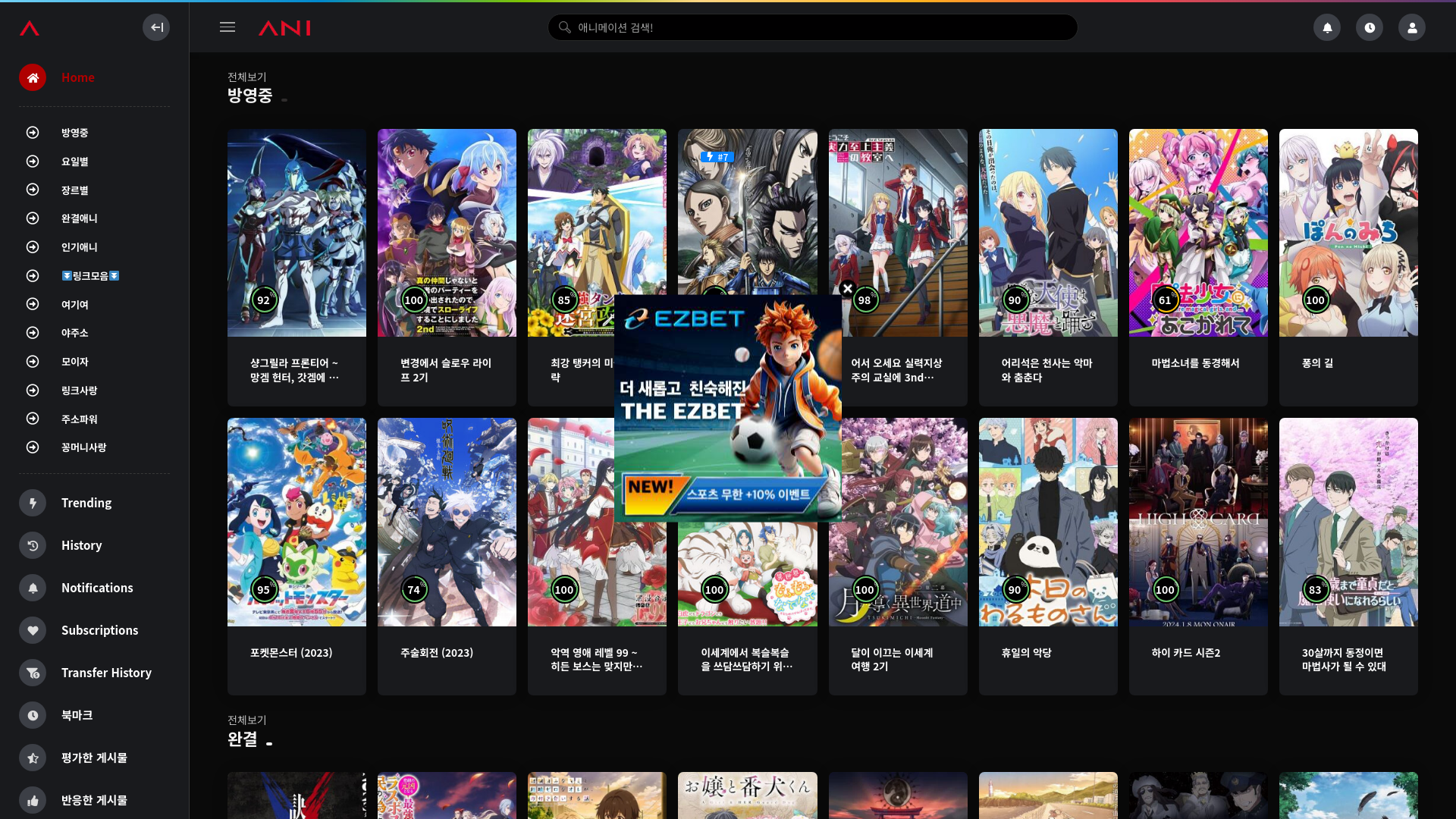
Task: Open 완결애니 in the sidebar menu
Action: point(80,218)
